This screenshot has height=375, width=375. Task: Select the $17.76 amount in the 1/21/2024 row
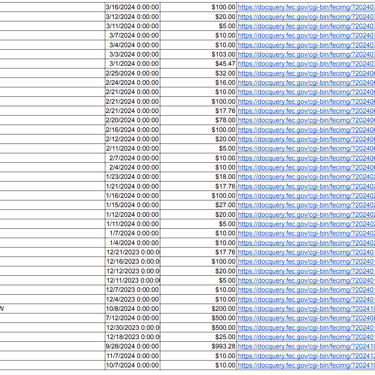pos(198,186)
